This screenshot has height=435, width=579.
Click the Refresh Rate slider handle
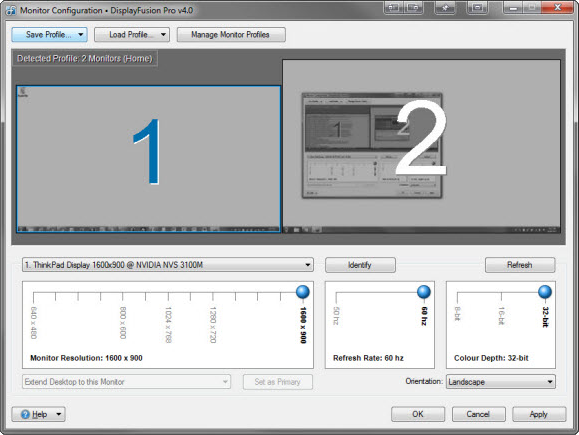[x=424, y=292]
